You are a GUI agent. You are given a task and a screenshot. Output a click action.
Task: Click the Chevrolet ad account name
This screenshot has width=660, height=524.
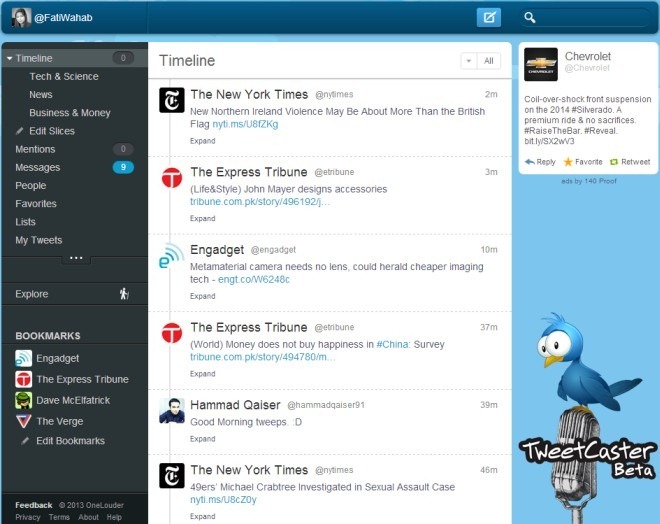click(x=588, y=56)
